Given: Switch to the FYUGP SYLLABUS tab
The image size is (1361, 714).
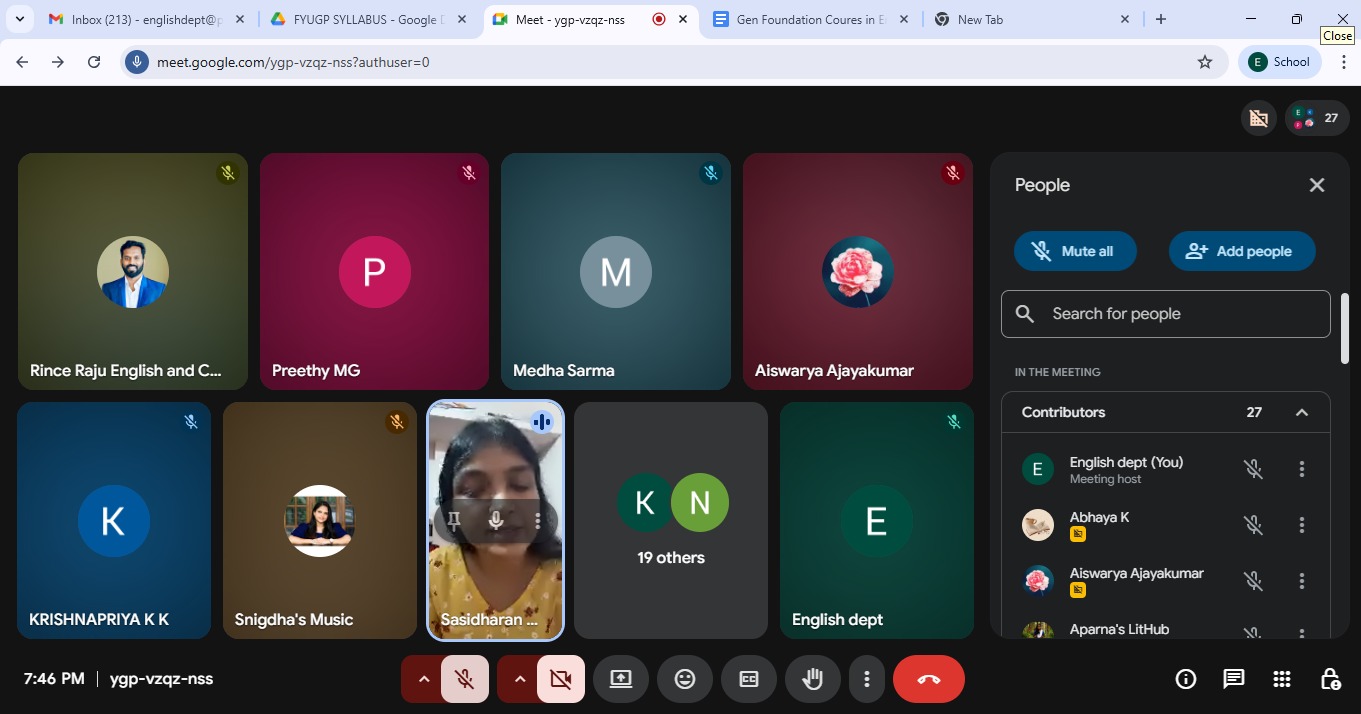Looking at the screenshot, I should point(365,19).
